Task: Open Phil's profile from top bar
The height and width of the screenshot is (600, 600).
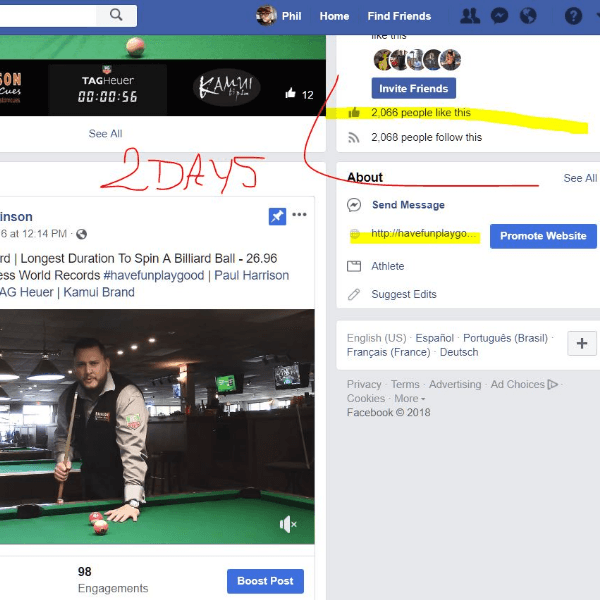Action: coord(281,16)
